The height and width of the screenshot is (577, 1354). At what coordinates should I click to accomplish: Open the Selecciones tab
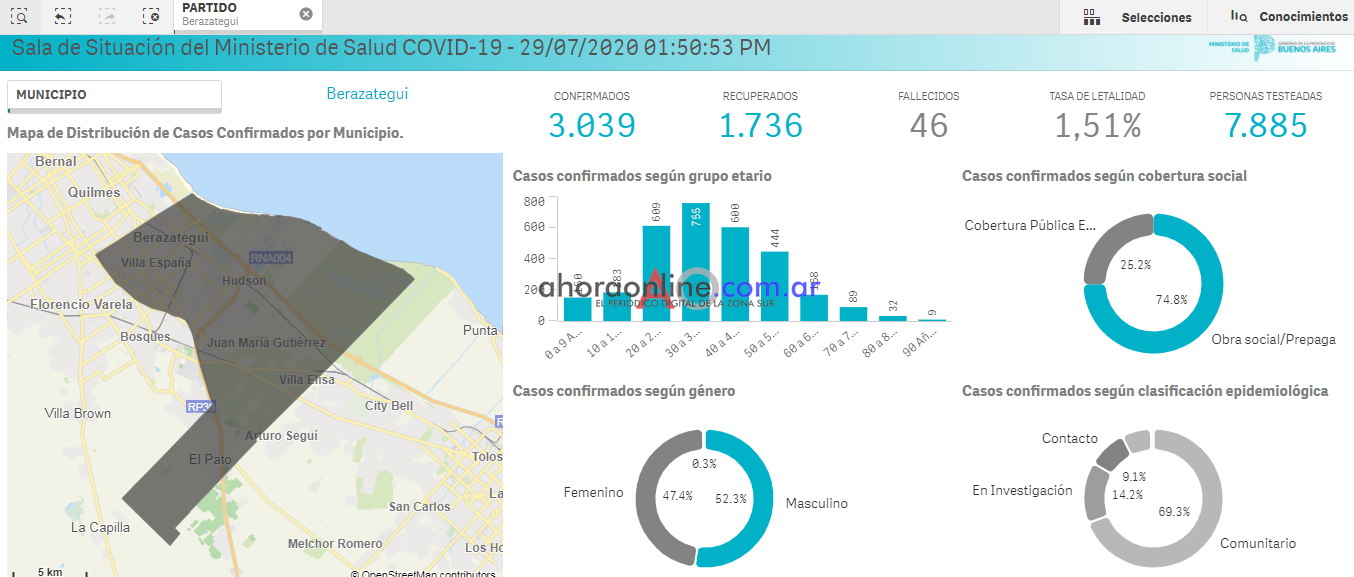(x=1156, y=17)
